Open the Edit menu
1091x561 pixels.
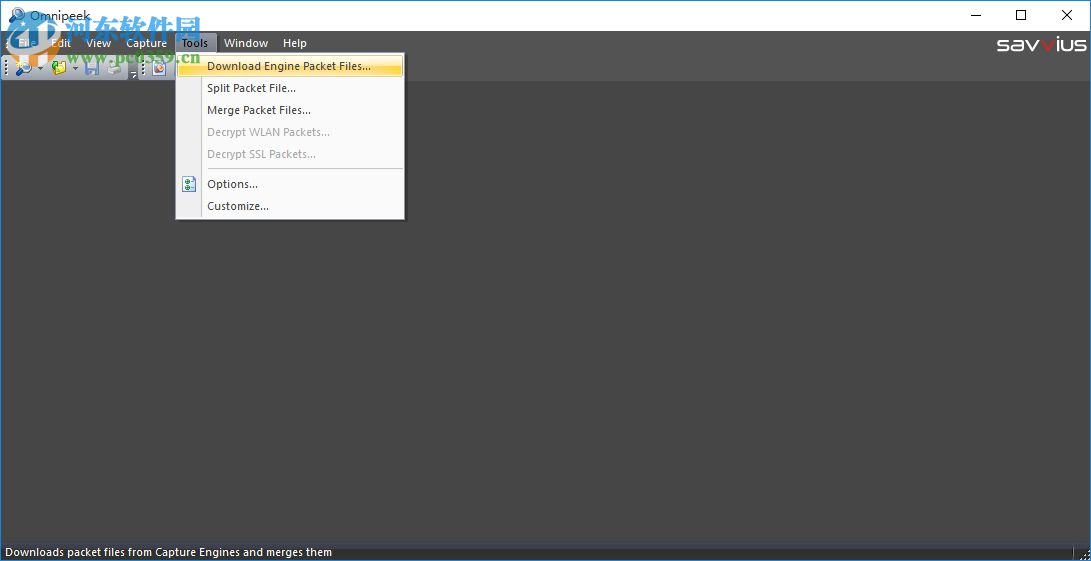click(x=61, y=43)
